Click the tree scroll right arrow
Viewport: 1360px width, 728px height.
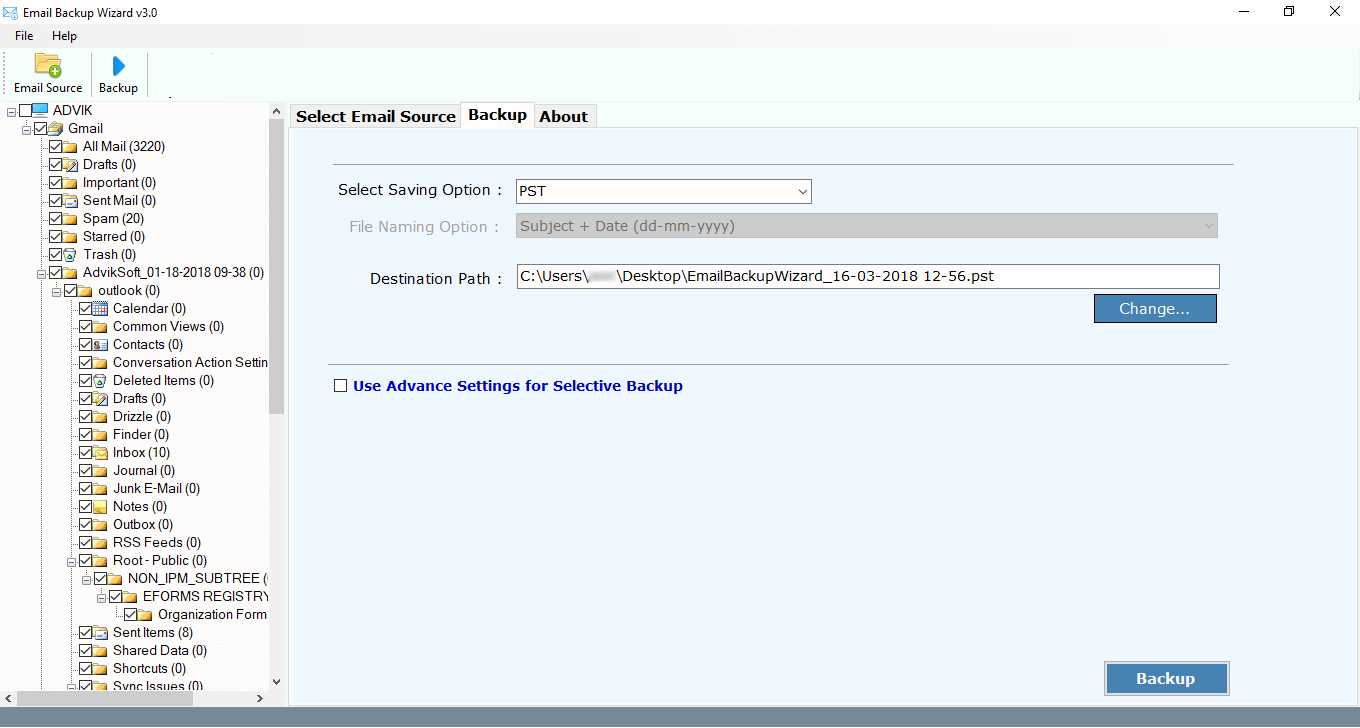tap(261, 698)
